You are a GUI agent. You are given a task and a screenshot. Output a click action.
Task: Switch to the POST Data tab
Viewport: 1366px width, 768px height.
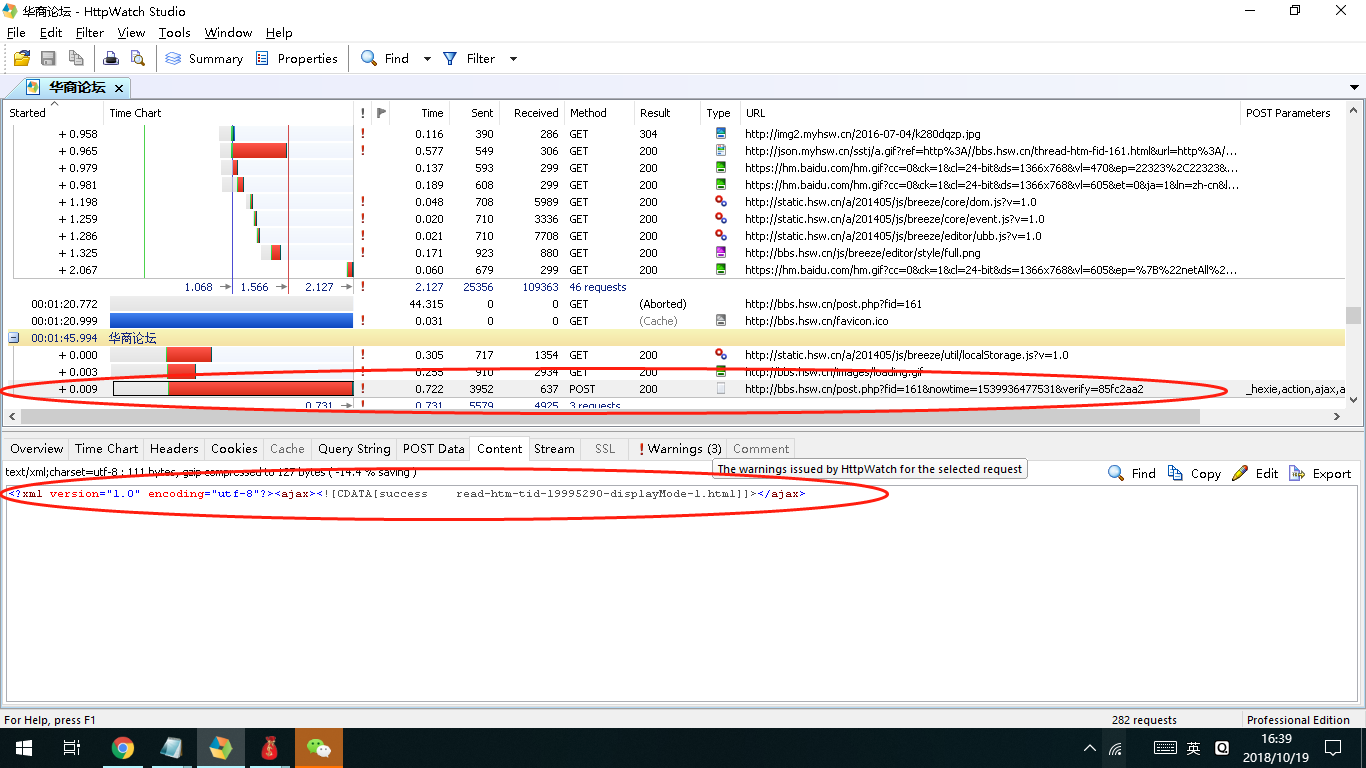(x=433, y=449)
